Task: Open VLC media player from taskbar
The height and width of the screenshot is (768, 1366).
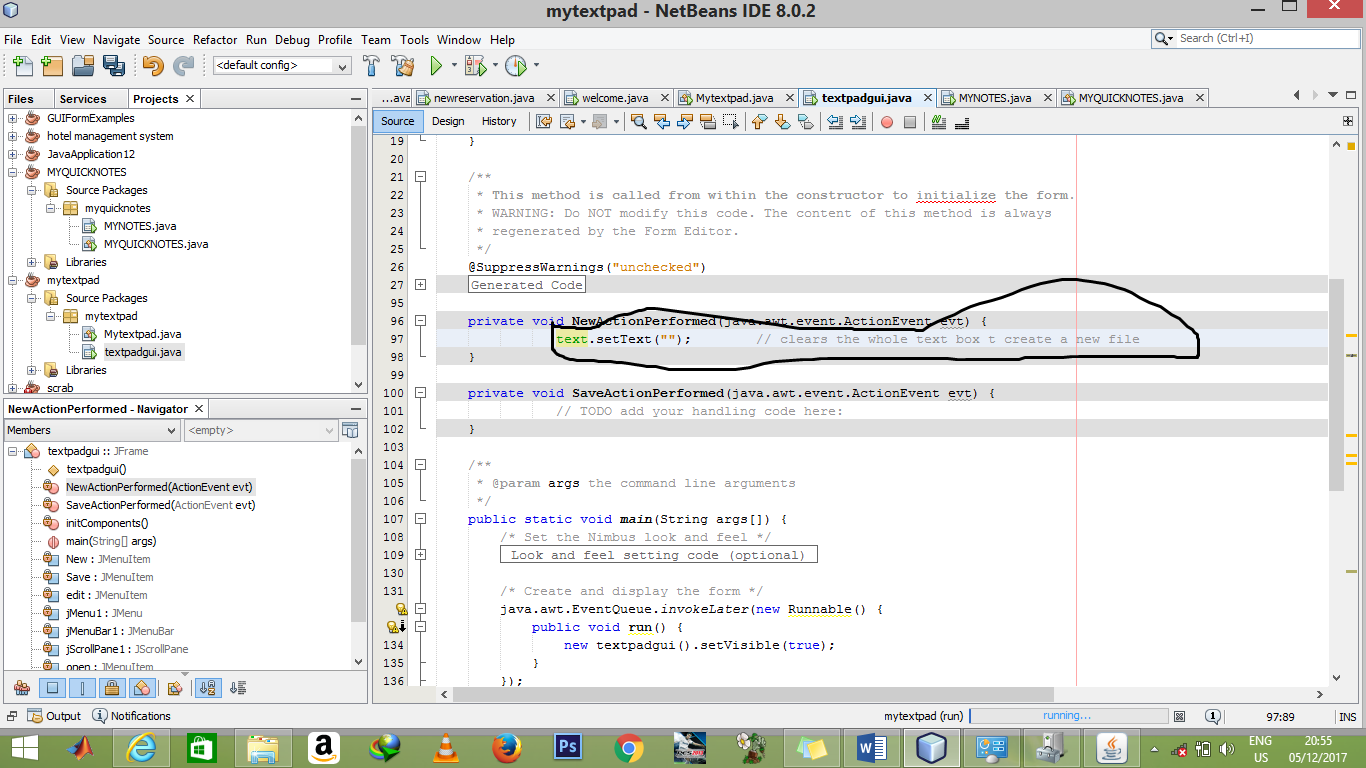Action: click(x=446, y=747)
